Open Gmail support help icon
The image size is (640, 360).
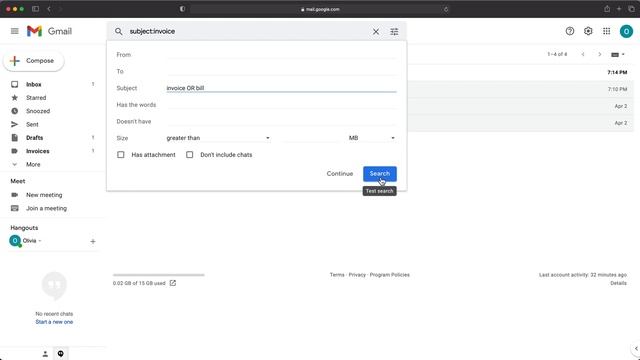[570, 31]
